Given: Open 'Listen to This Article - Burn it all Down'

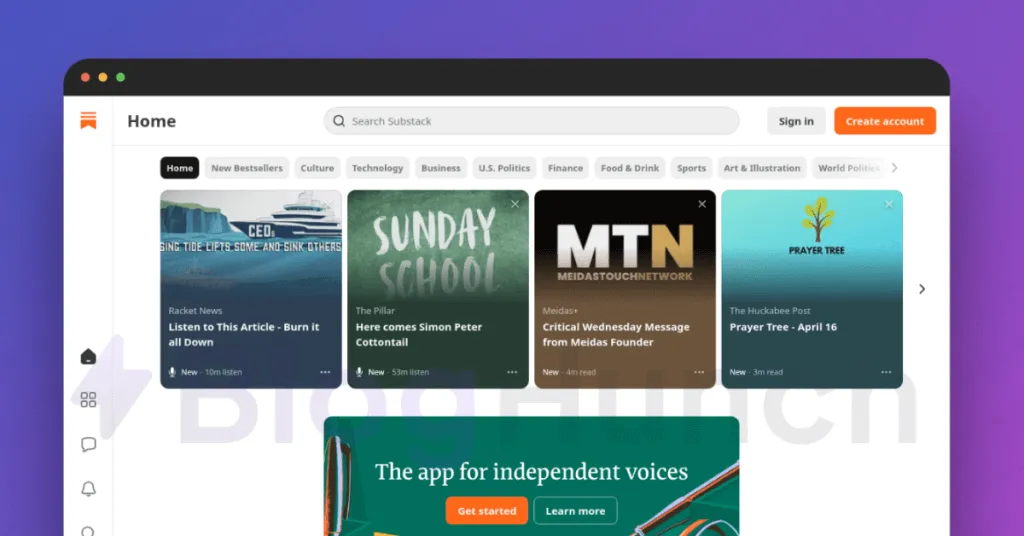Looking at the screenshot, I should (x=244, y=334).
